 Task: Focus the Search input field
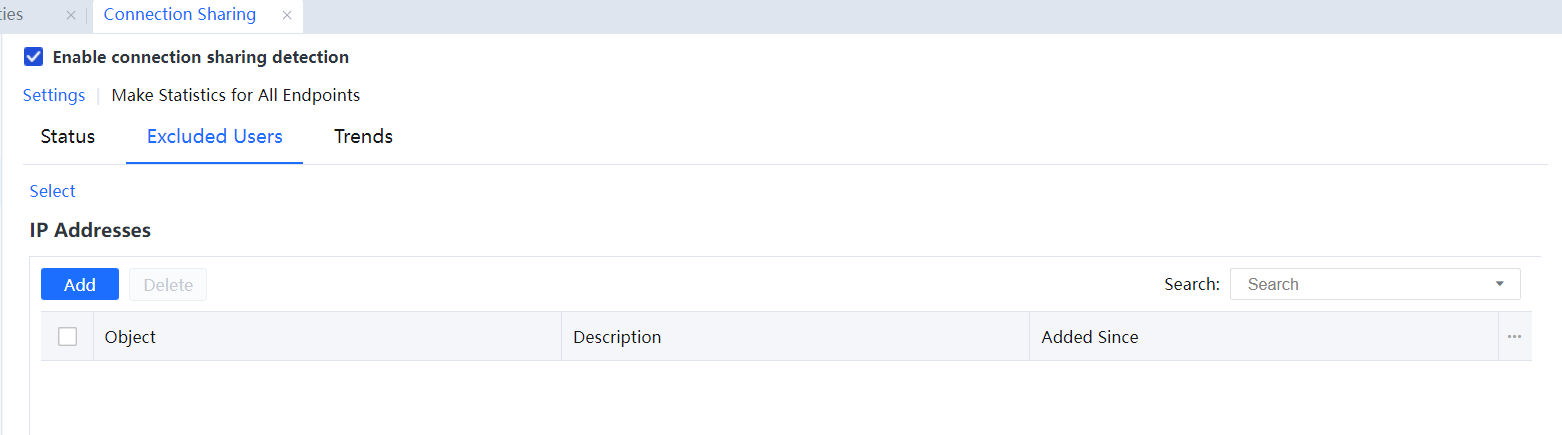1360,284
